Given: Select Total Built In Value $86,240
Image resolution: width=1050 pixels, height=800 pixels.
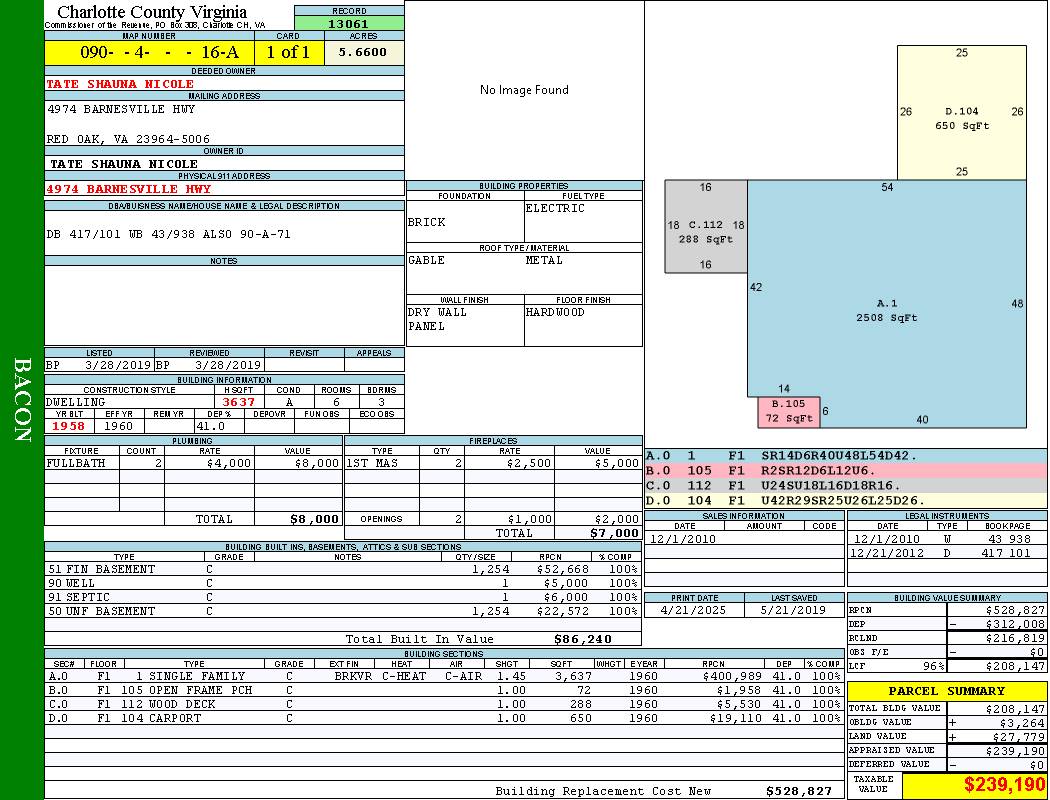Looking at the screenshot, I should 583,639.
